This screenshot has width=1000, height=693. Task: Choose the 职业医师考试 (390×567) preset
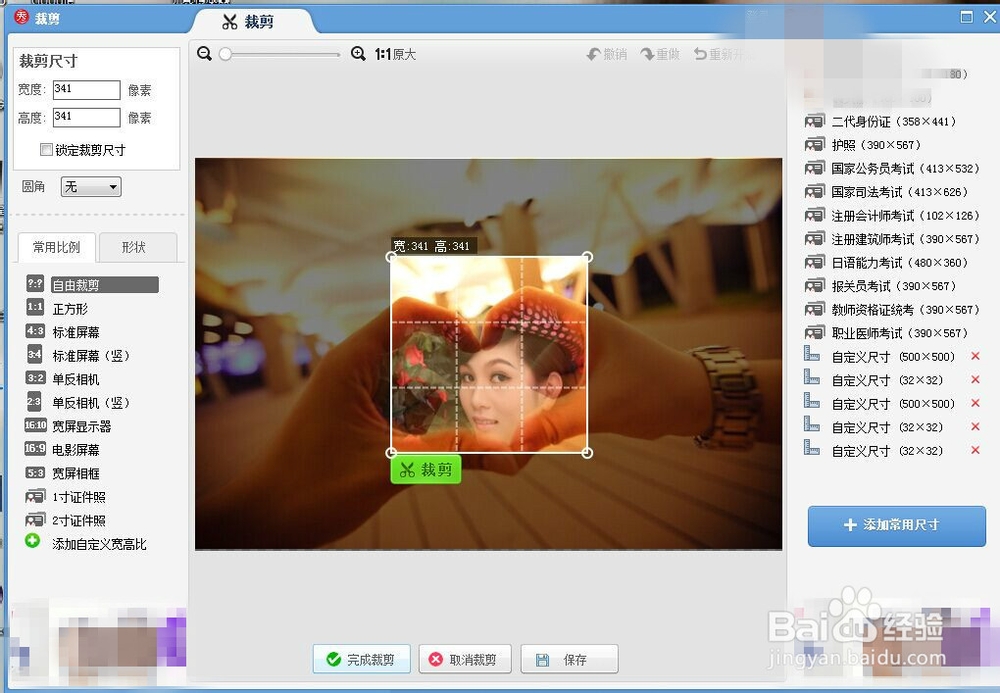(x=886, y=333)
